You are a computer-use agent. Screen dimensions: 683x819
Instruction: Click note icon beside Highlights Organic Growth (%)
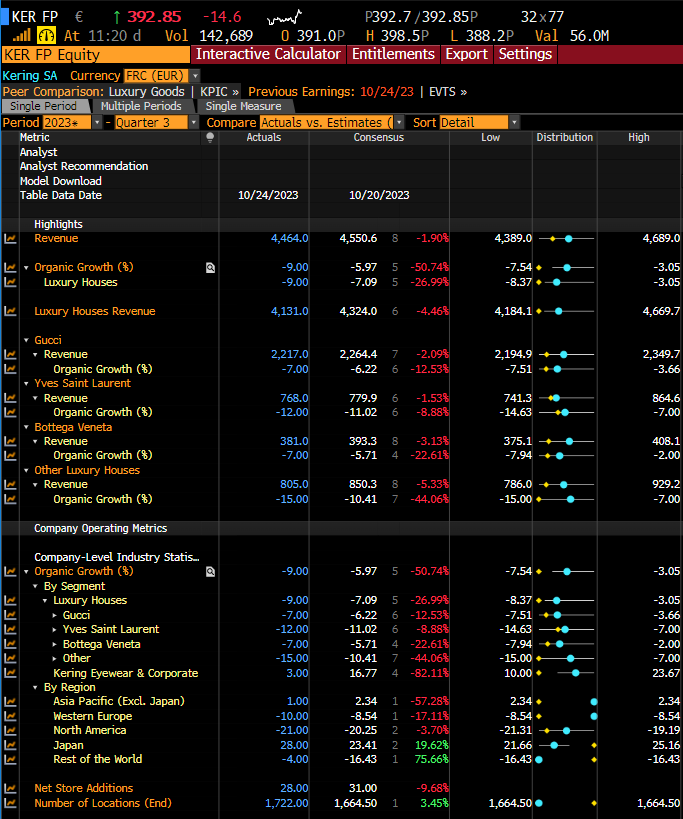(x=210, y=268)
